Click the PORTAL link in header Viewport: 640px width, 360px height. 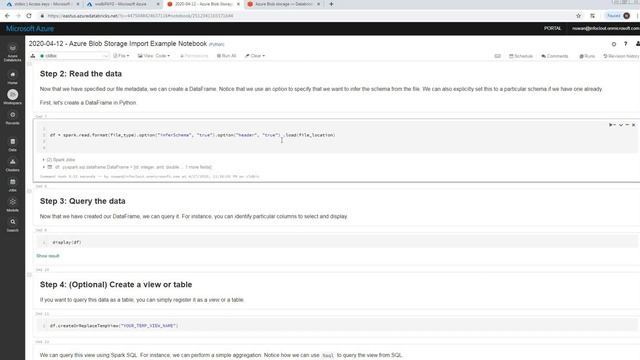(x=552, y=29)
